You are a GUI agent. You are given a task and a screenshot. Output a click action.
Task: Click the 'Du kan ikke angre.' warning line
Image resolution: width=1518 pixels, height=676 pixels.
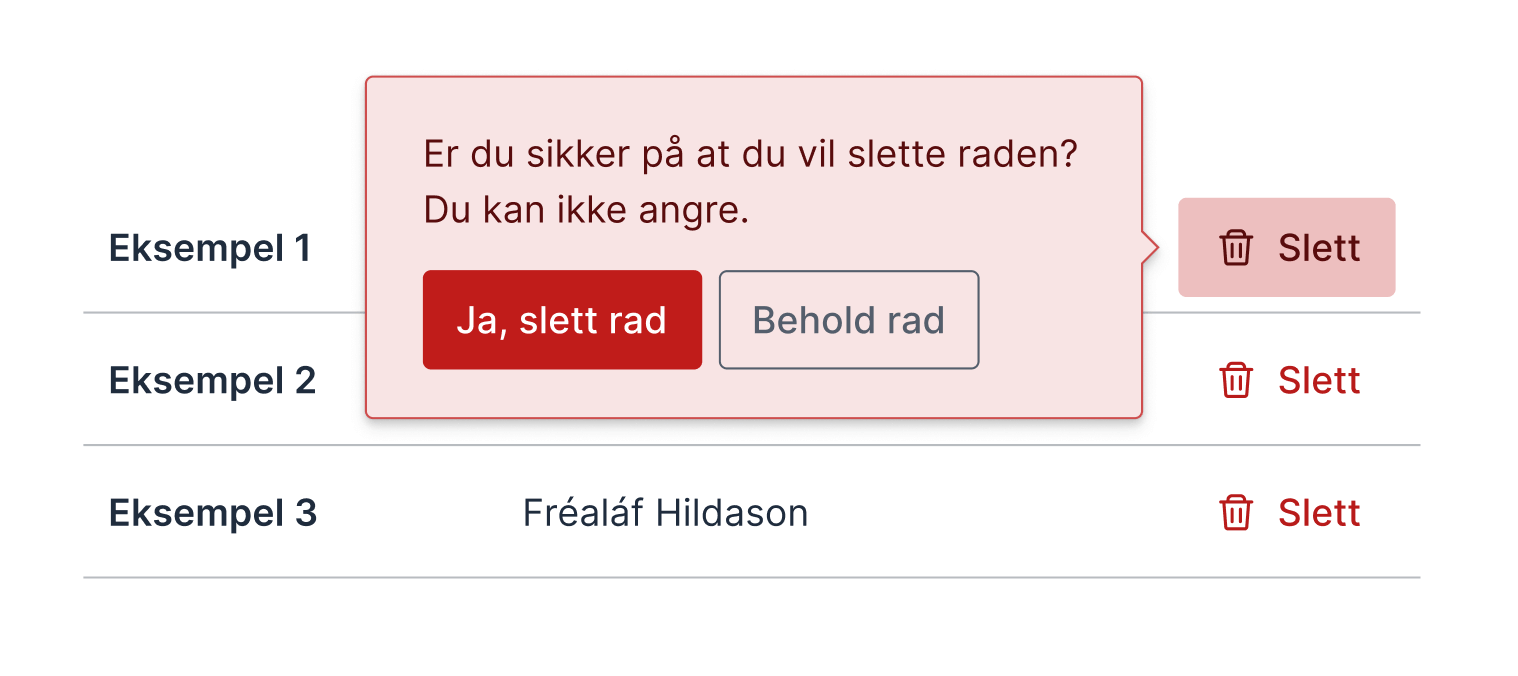[x=586, y=211]
